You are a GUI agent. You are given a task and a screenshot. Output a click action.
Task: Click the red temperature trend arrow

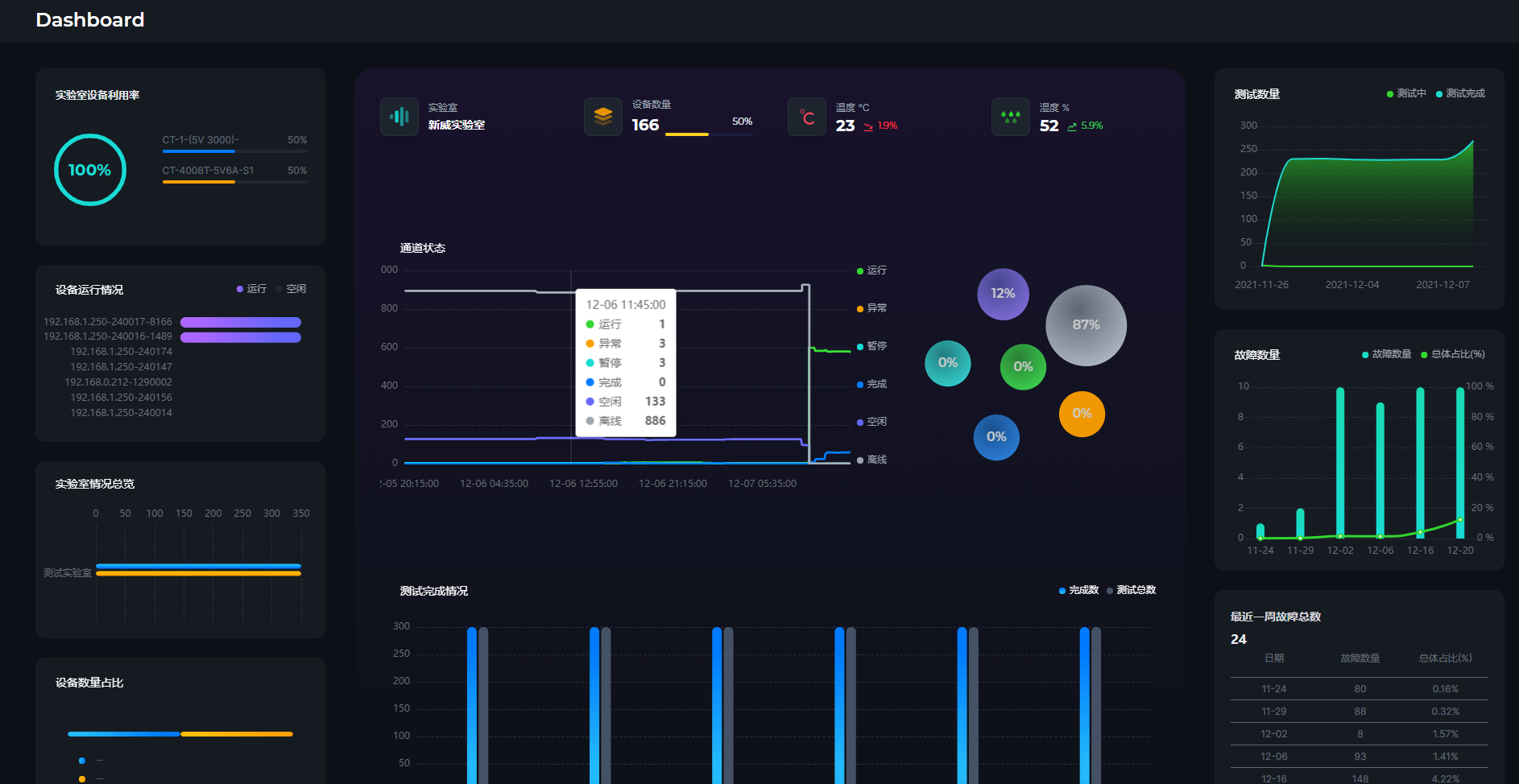pos(868,126)
